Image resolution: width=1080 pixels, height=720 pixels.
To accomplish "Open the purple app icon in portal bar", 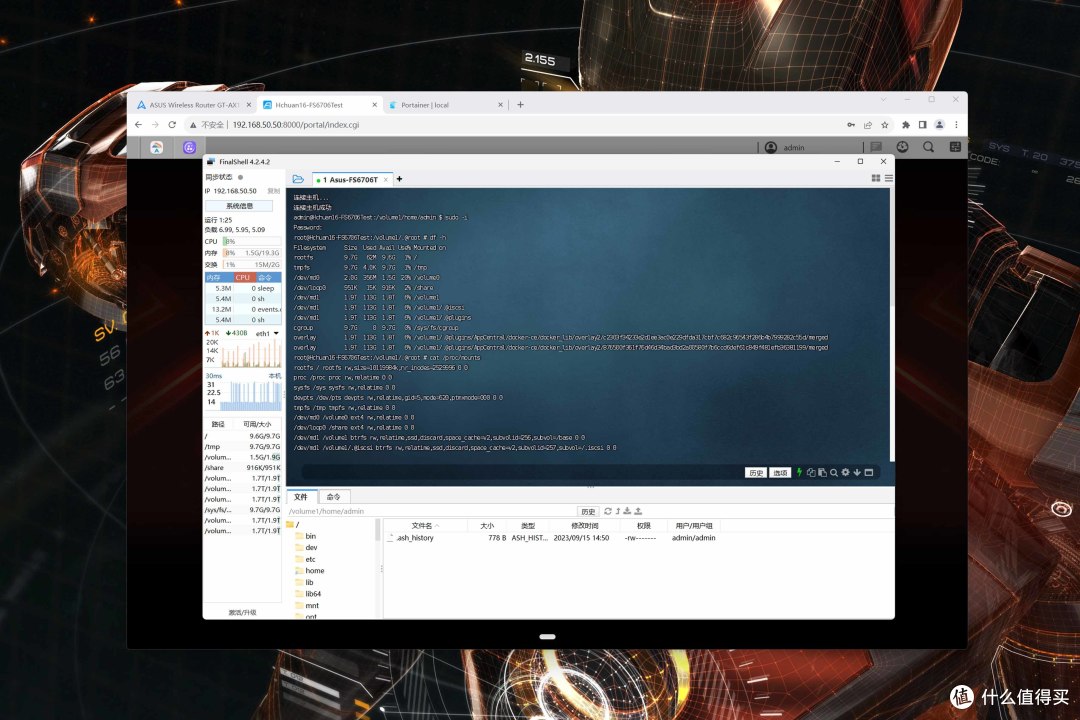I will click(189, 147).
